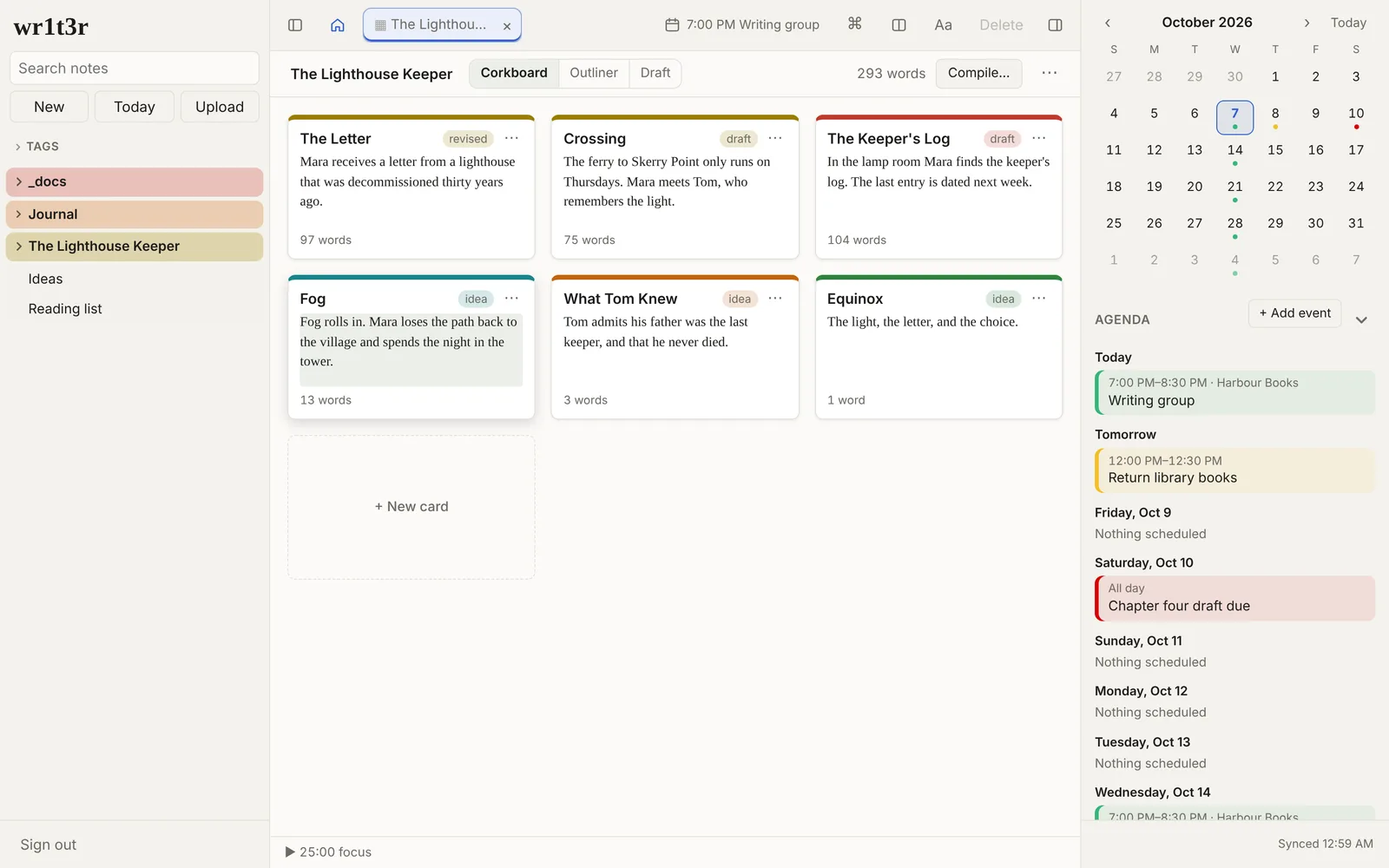Add a New card placeholder
Screen dimensions: 1389x868
(x=411, y=507)
